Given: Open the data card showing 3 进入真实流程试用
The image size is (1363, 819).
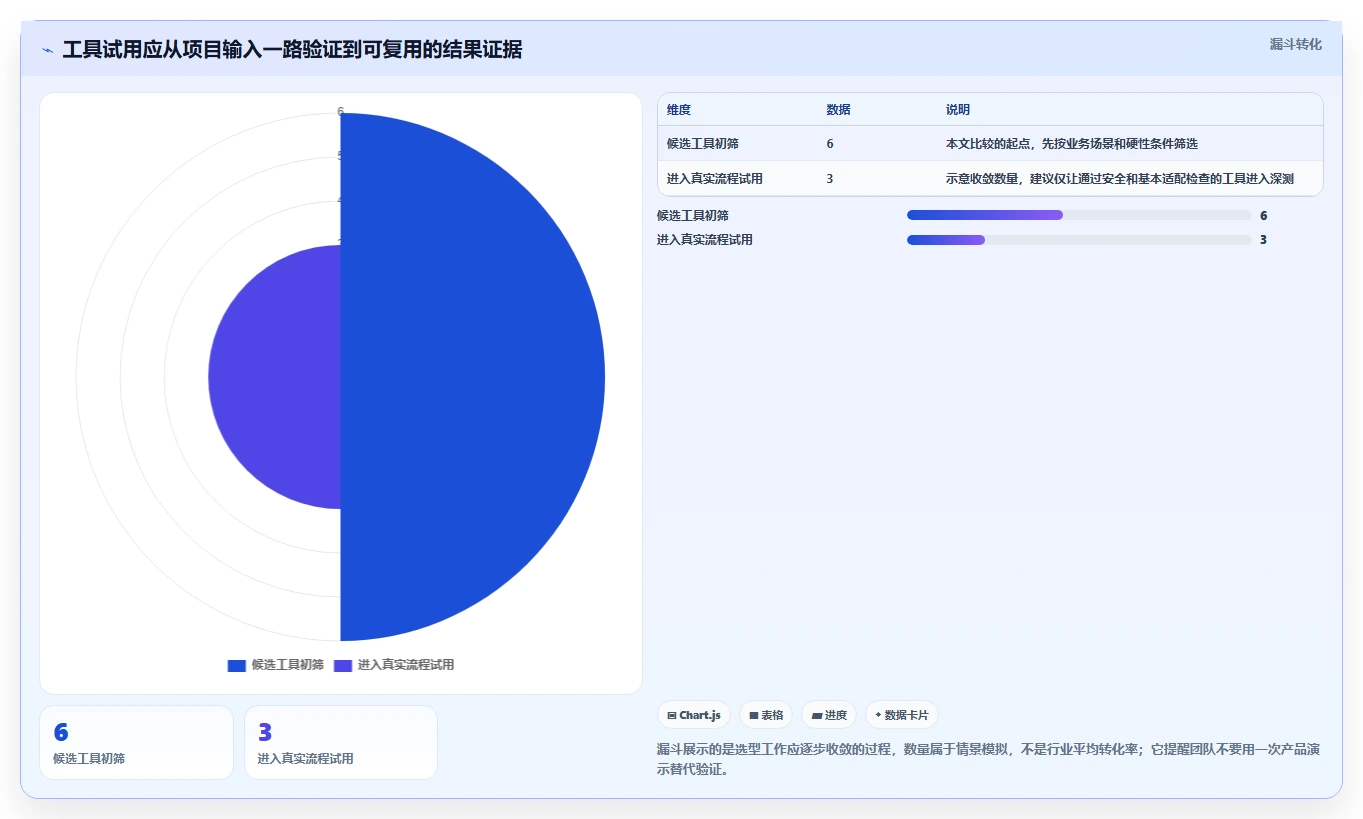Looking at the screenshot, I should coord(341,742).
